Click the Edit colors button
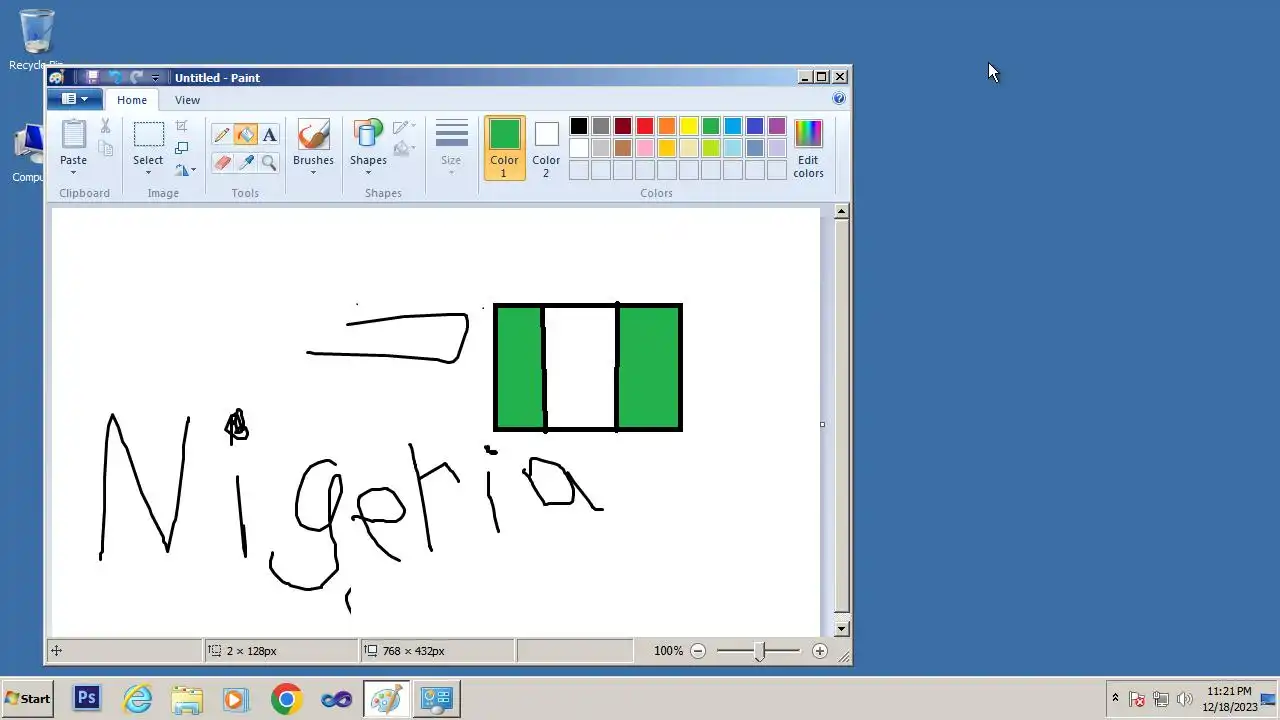Image resolution: width=1280 pixels, height=720 pixels. (808, 148)
